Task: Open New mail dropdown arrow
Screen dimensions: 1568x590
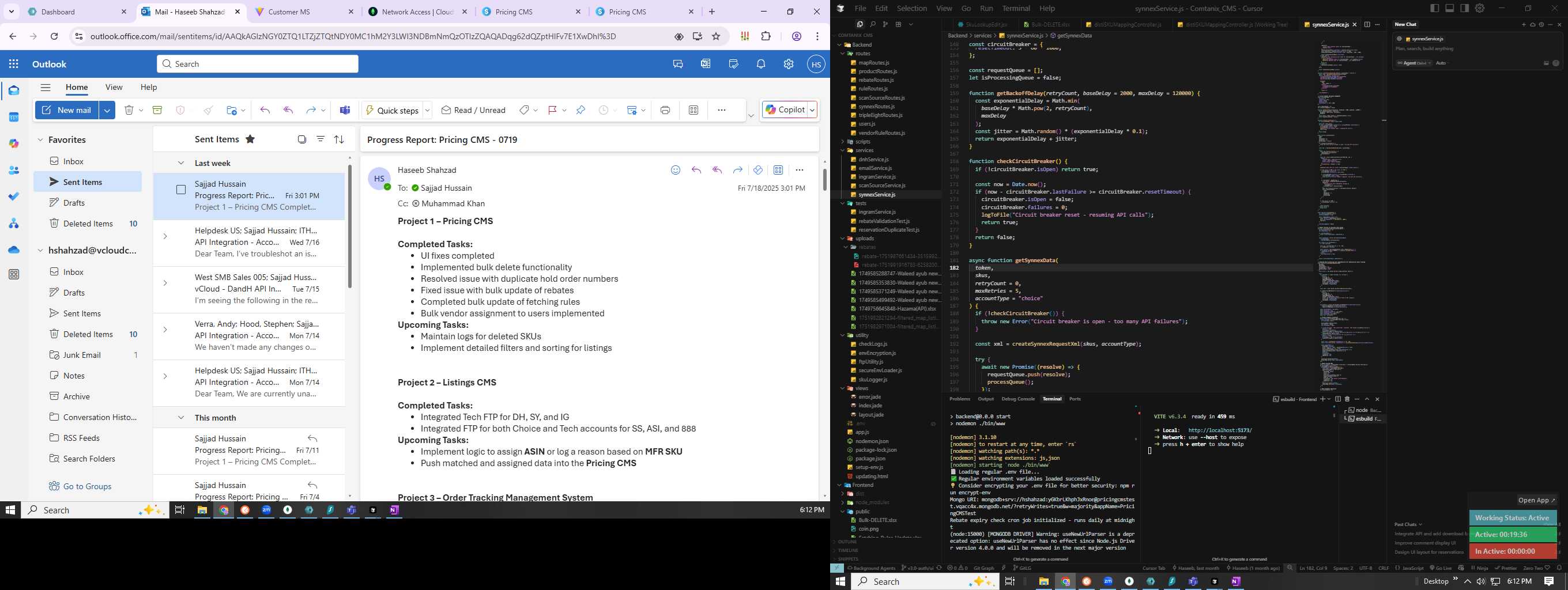Action: [x=107, y=110]
